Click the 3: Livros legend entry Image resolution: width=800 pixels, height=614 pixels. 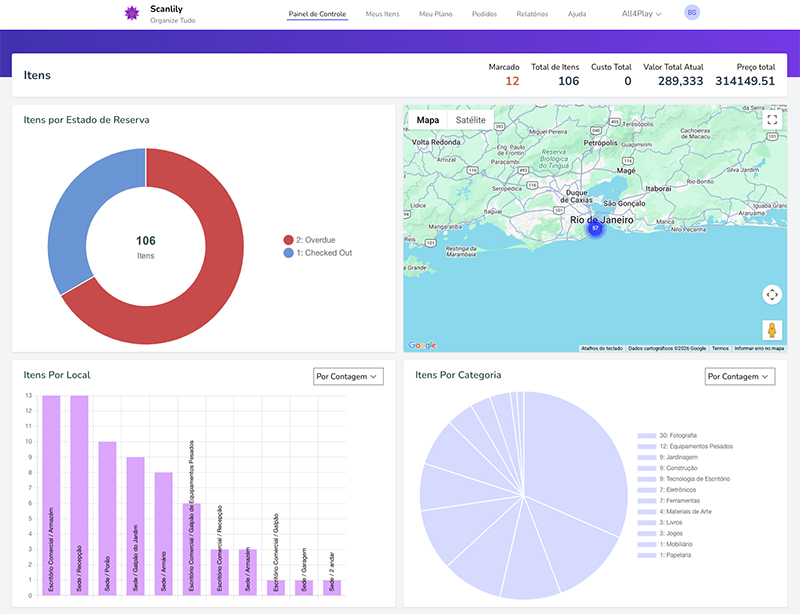[x=660, y=522]
